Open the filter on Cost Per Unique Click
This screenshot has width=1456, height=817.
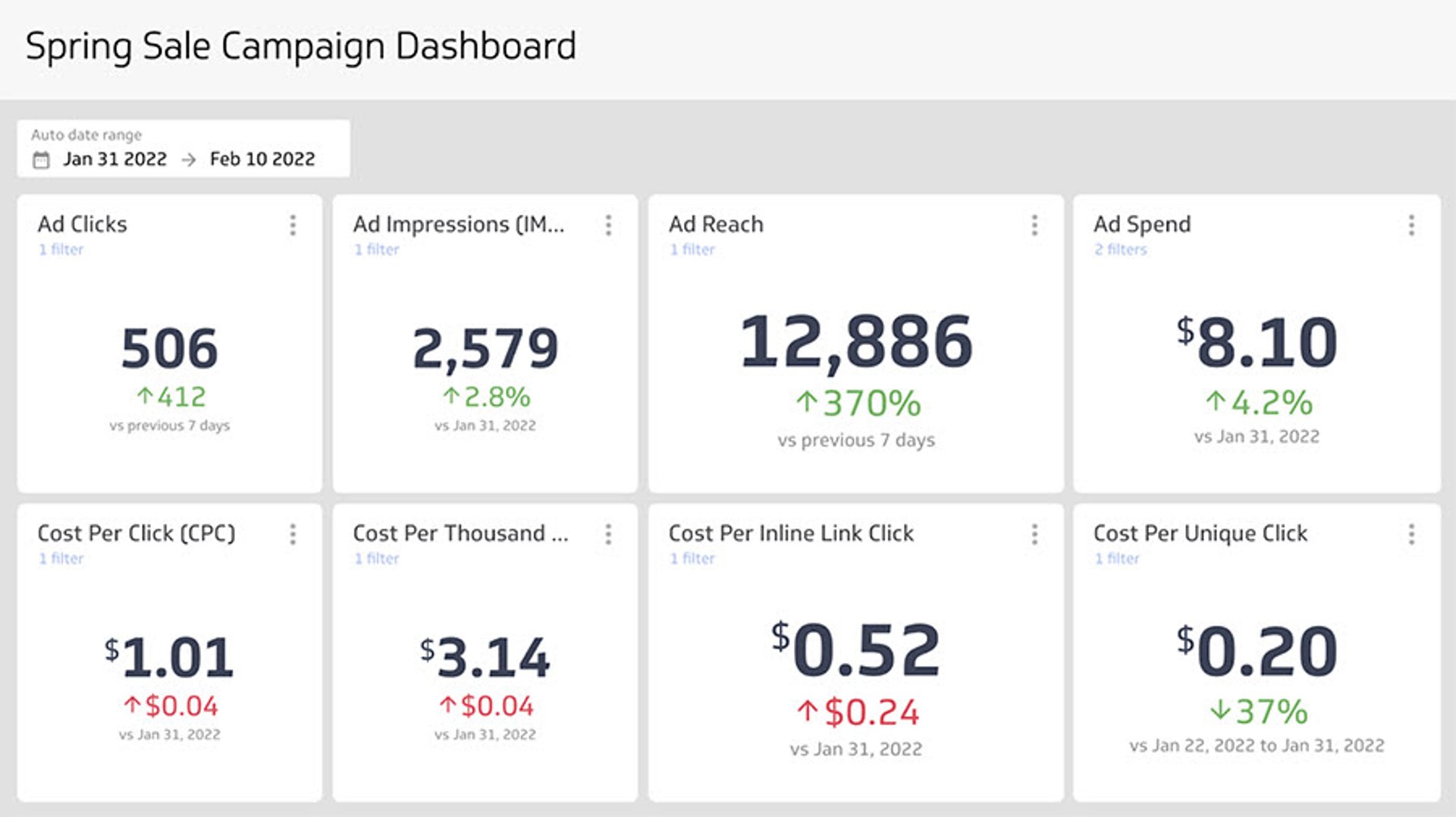point(1116,559)
